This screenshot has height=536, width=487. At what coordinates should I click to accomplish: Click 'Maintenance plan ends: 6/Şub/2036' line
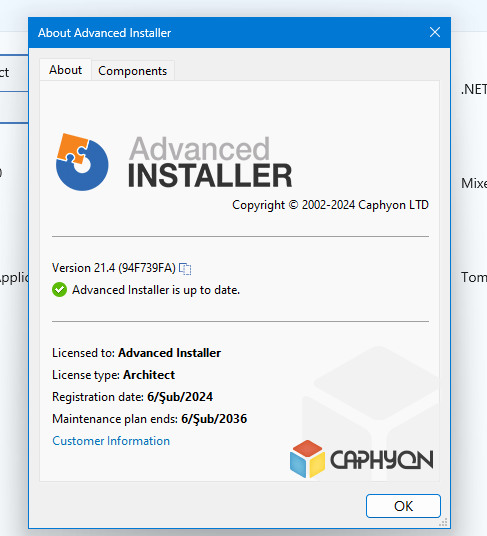[x=150, y=419]
